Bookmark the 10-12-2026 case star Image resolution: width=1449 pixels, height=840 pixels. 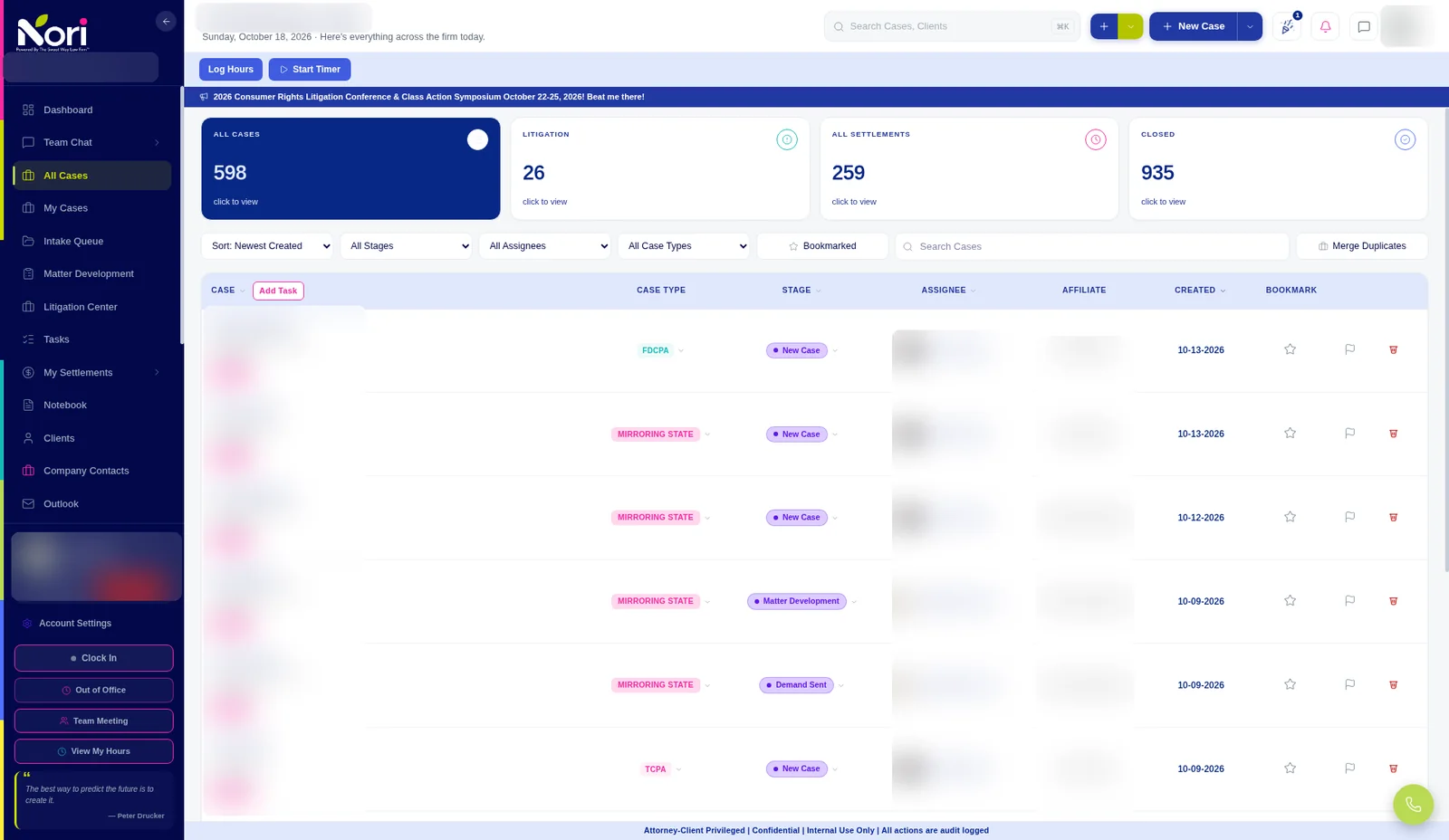click(1290, 517)
